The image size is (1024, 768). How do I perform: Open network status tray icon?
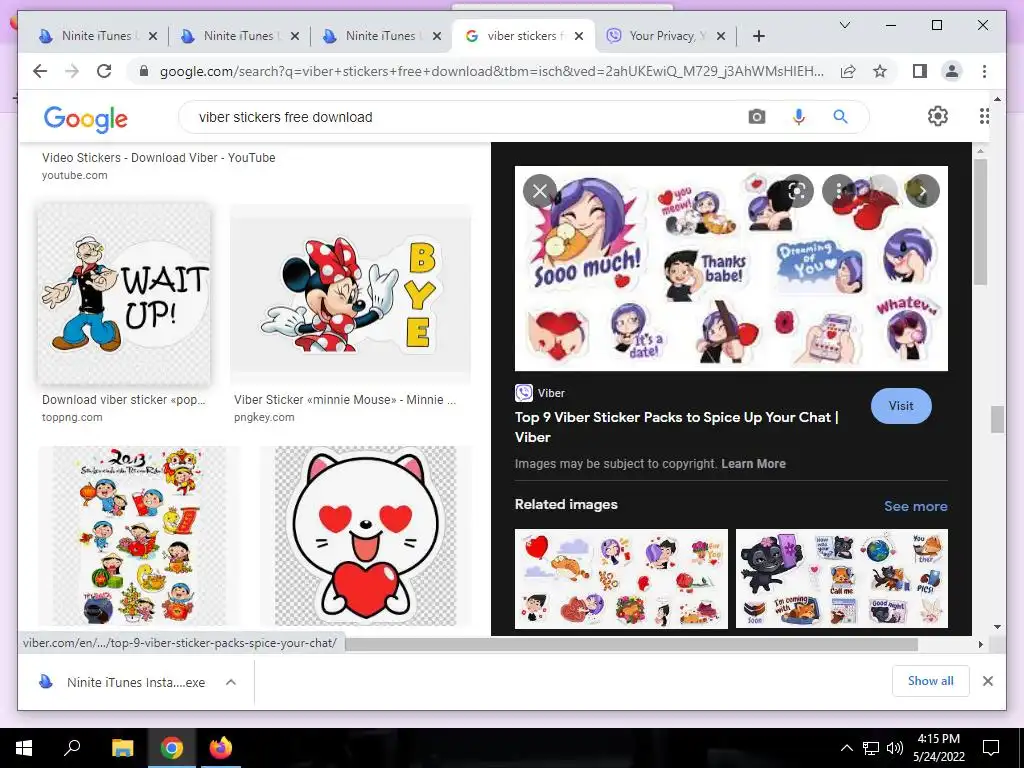(871, 748)
